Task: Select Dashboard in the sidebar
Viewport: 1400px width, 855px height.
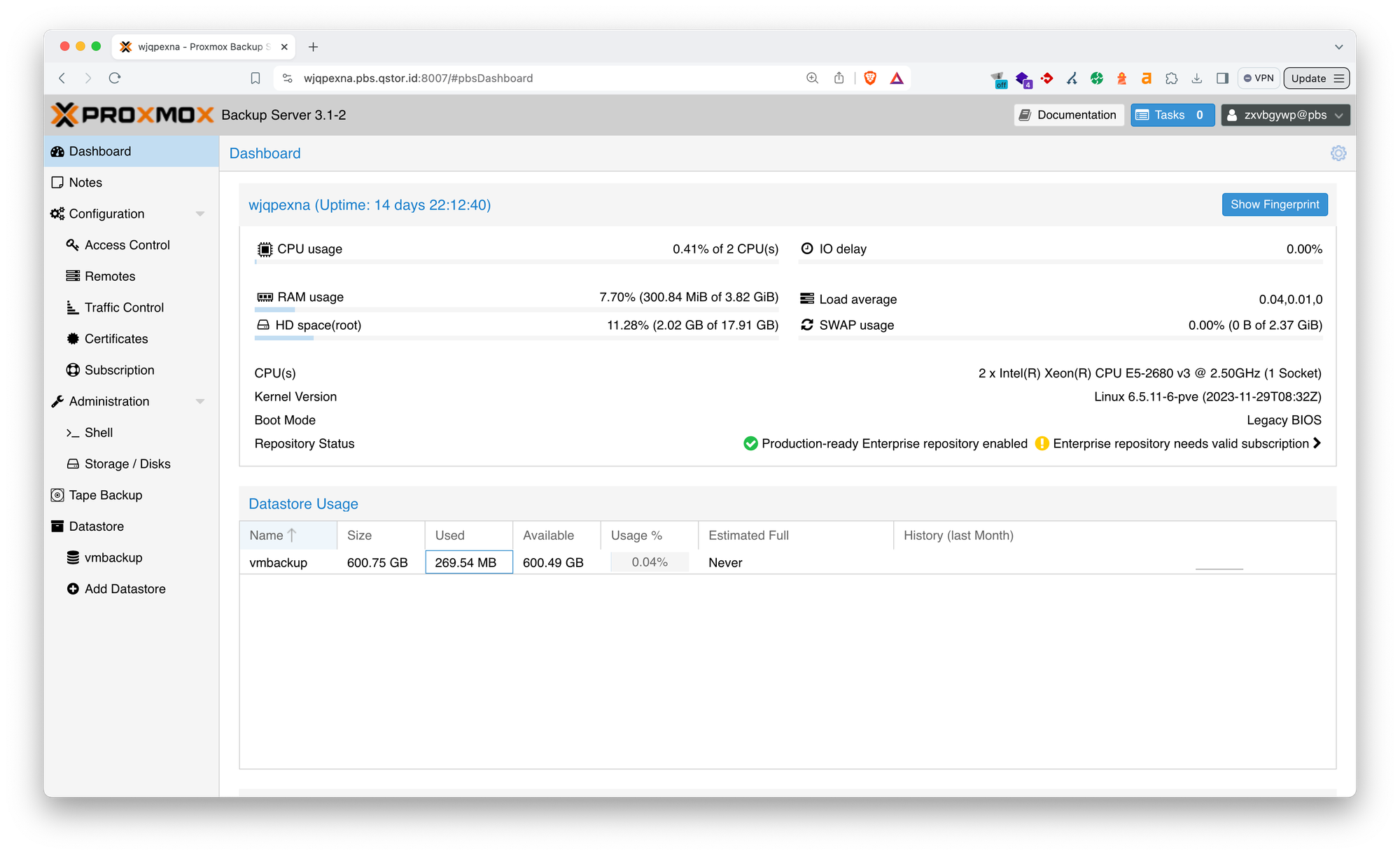Action: pos(132,151)
